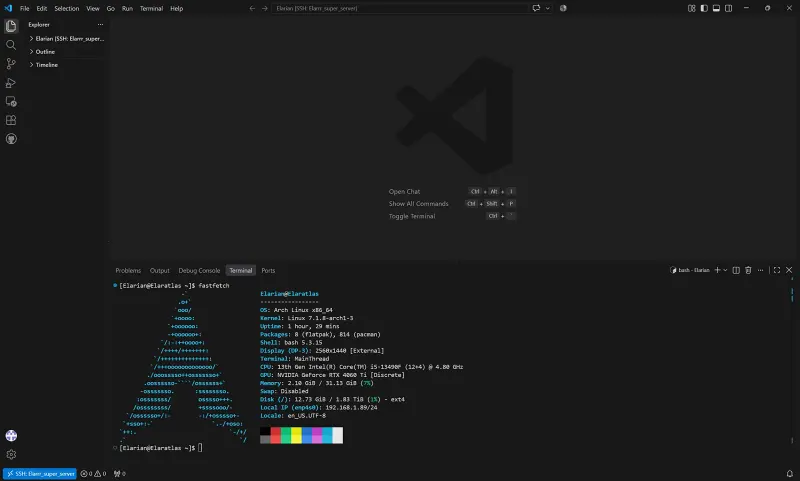800x481 pixels.
Task: Open the Help menu
Action: (x=177, y=8)
